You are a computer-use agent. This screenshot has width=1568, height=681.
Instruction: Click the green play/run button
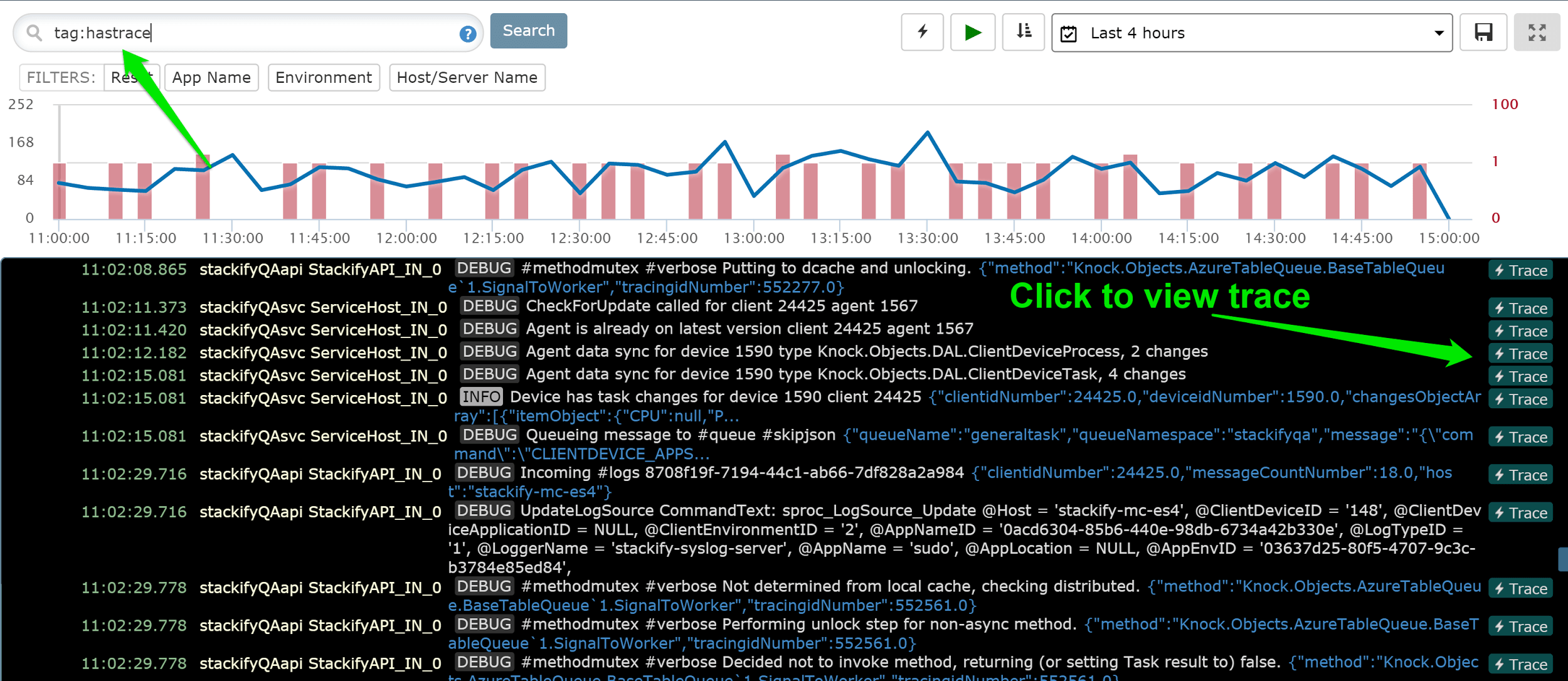(971, 33)
